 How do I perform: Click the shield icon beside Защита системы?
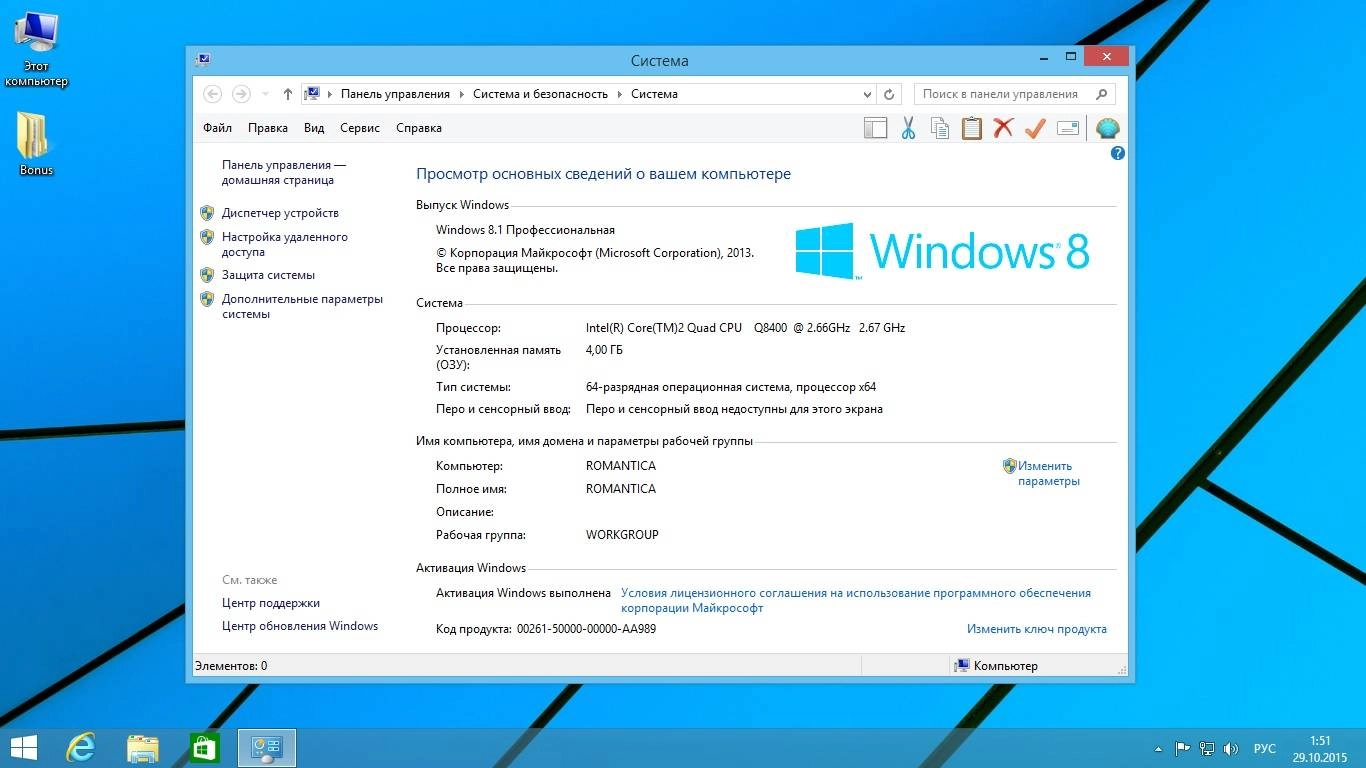pos(207,275)
